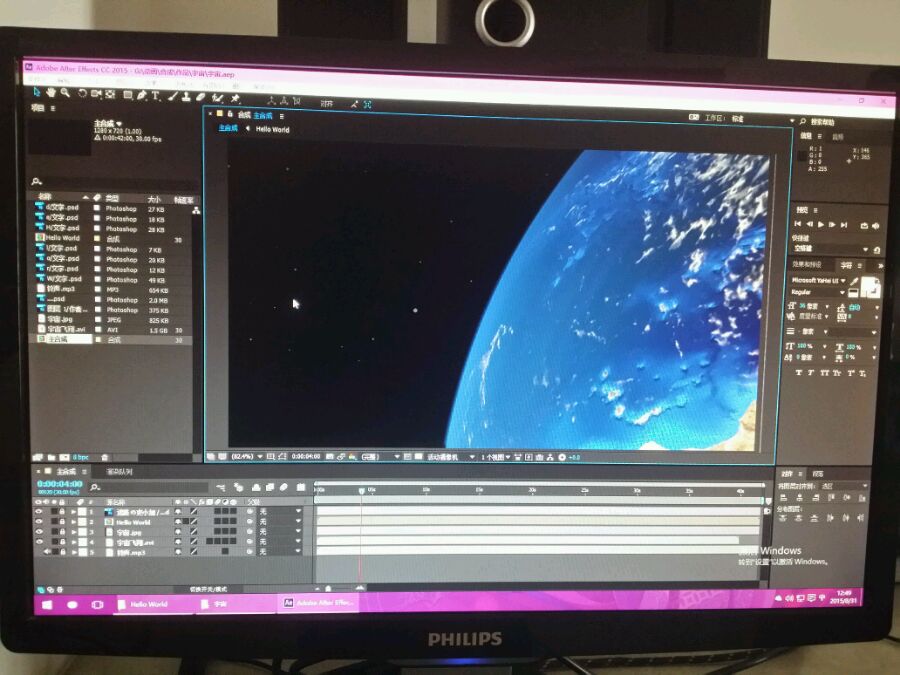Screen dimensions: 900x675
Task: Select the Unified Camera tool
Action: [x=96, y=94]
